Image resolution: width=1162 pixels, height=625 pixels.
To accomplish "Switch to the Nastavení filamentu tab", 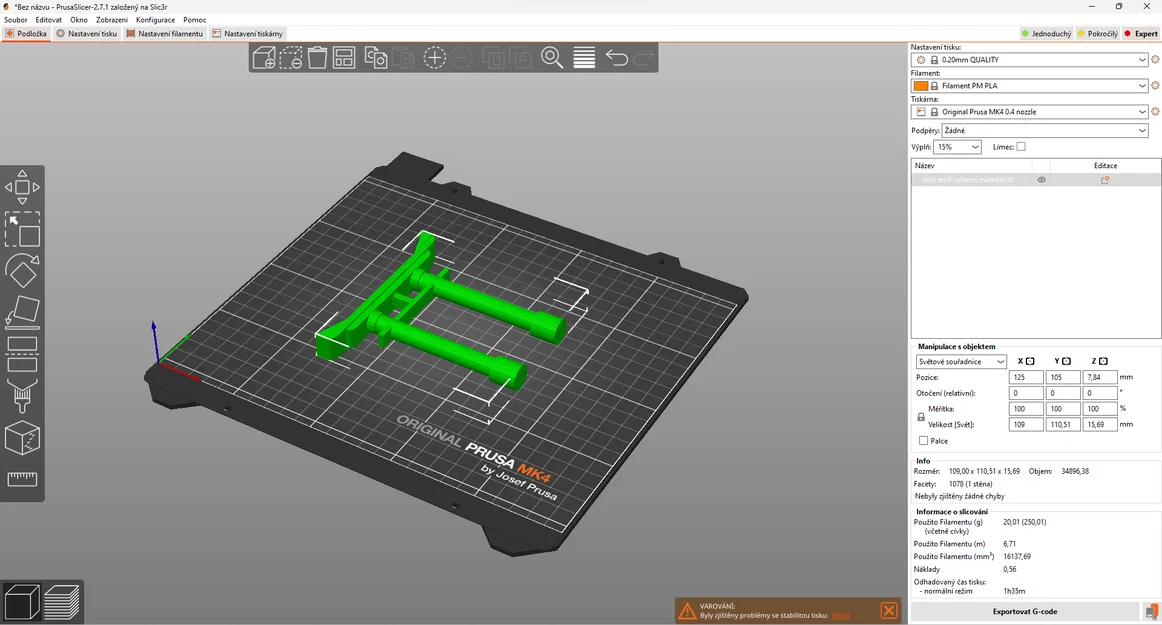I will [165, 33].
